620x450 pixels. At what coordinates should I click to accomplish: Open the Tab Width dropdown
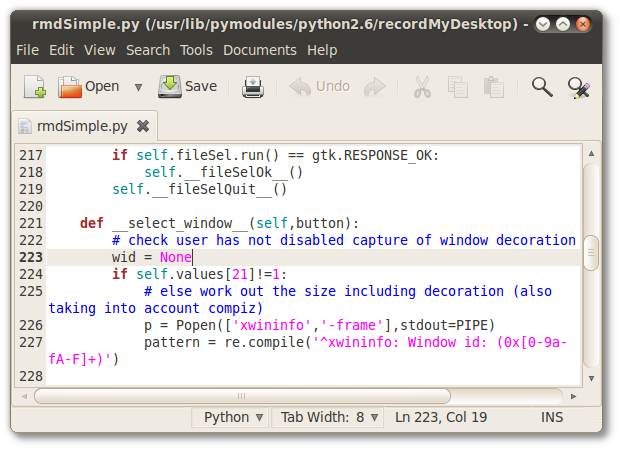[x=329, y=417]
